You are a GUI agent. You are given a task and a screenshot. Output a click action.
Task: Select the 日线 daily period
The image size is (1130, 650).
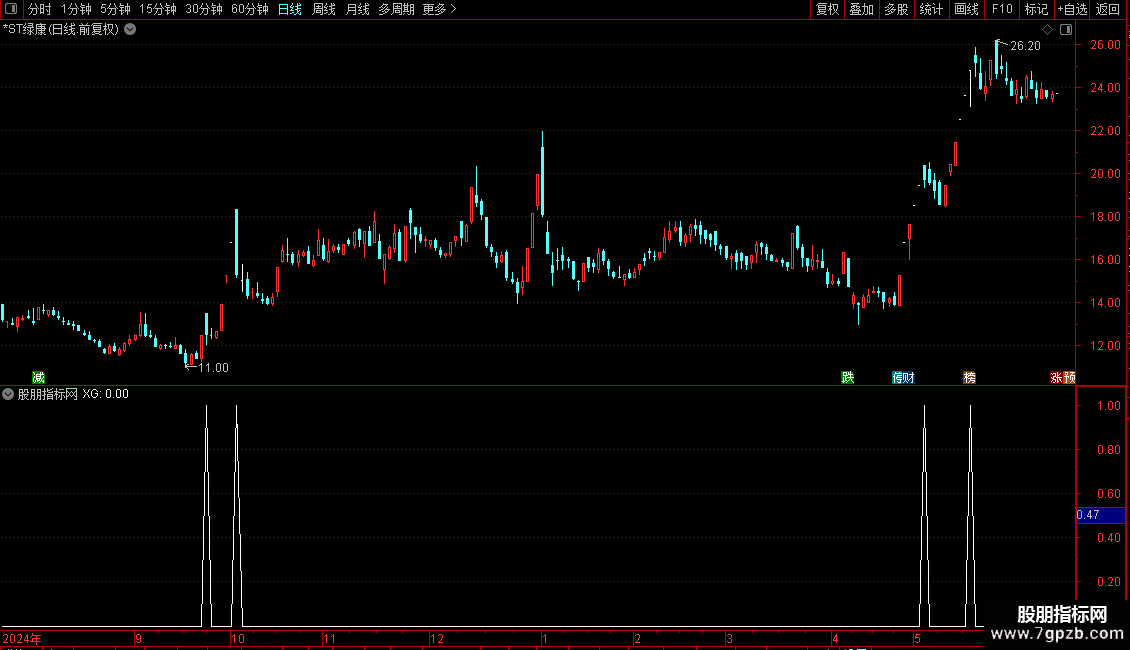(x=290, y=9)
